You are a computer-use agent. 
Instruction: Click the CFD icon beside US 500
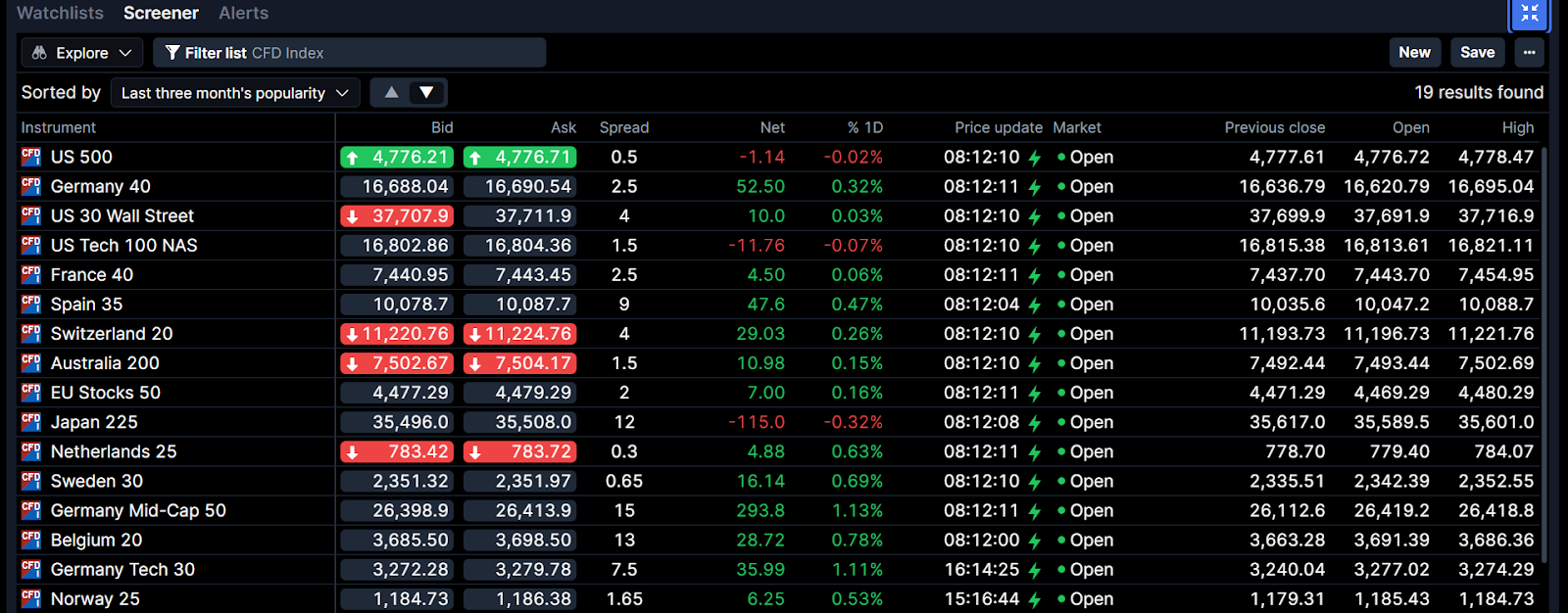[x=31, y=157]
